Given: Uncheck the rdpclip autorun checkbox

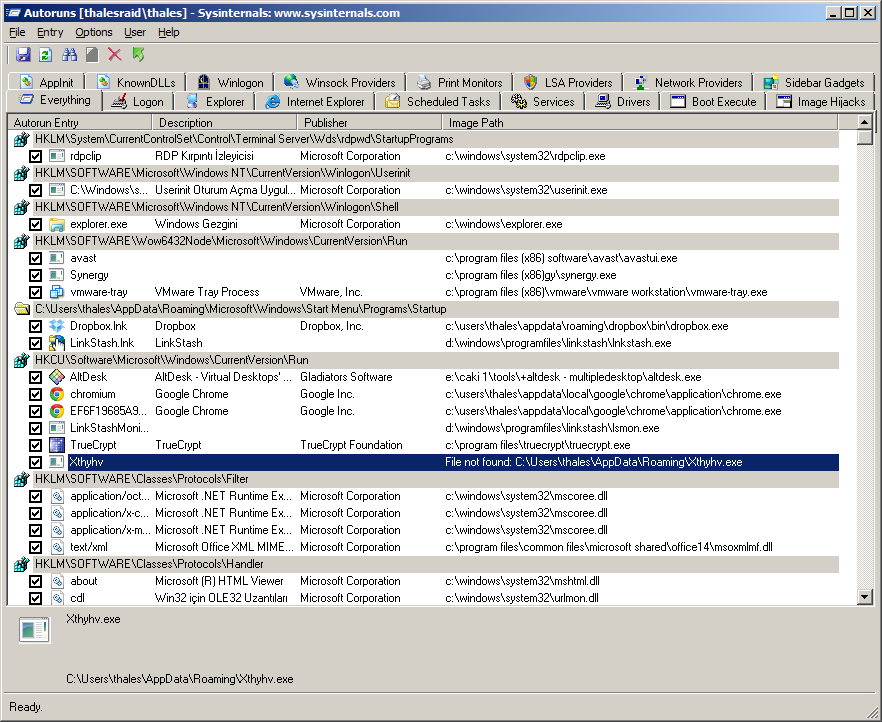Looking at the screenshot, I should 35,156.
